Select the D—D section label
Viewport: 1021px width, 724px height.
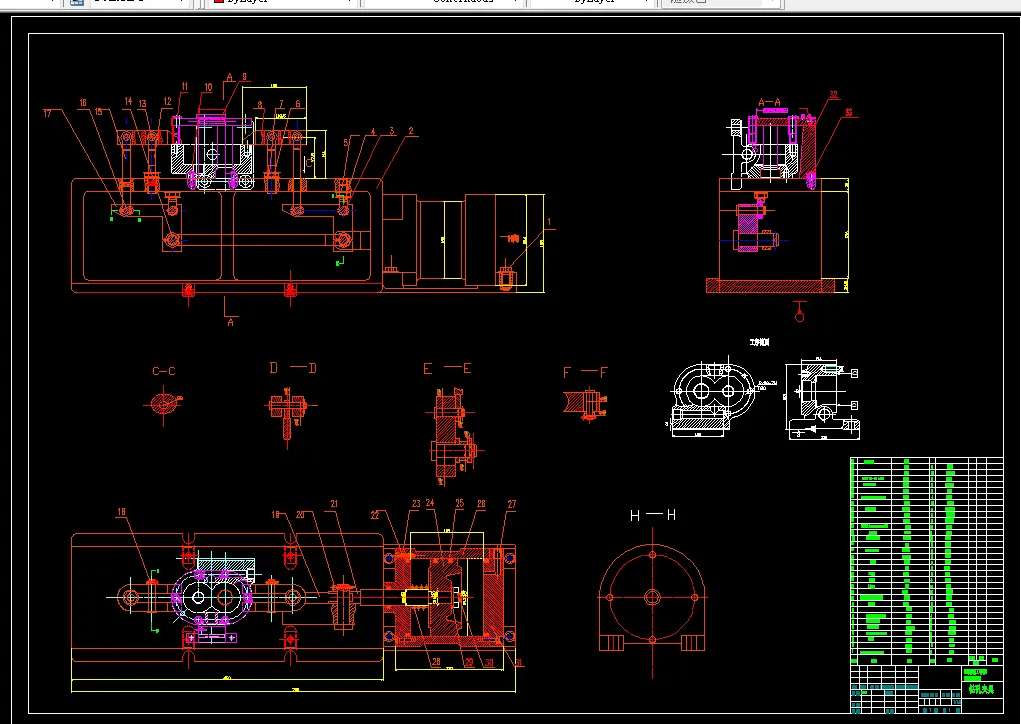293,368
